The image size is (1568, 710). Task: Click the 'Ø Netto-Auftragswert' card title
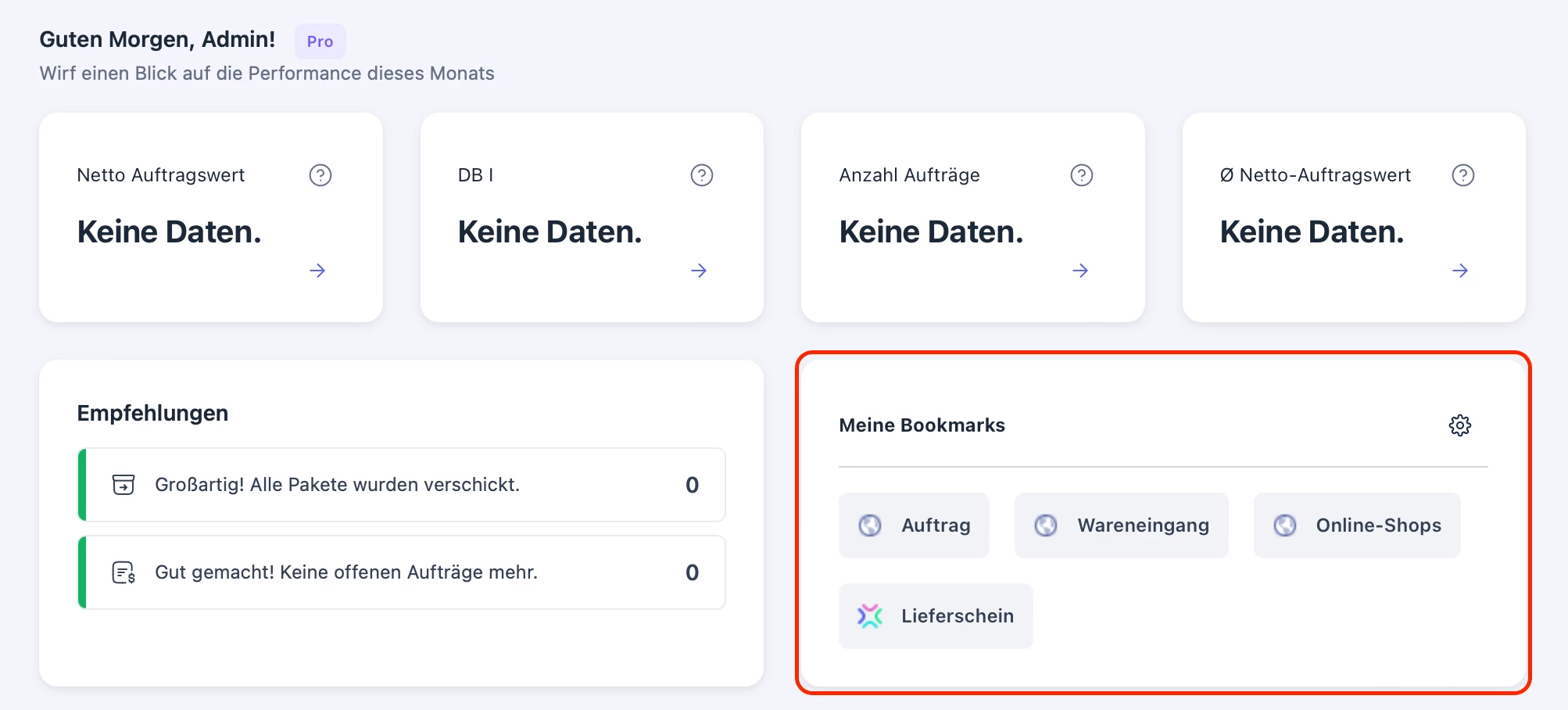[x=1316, y=175]
